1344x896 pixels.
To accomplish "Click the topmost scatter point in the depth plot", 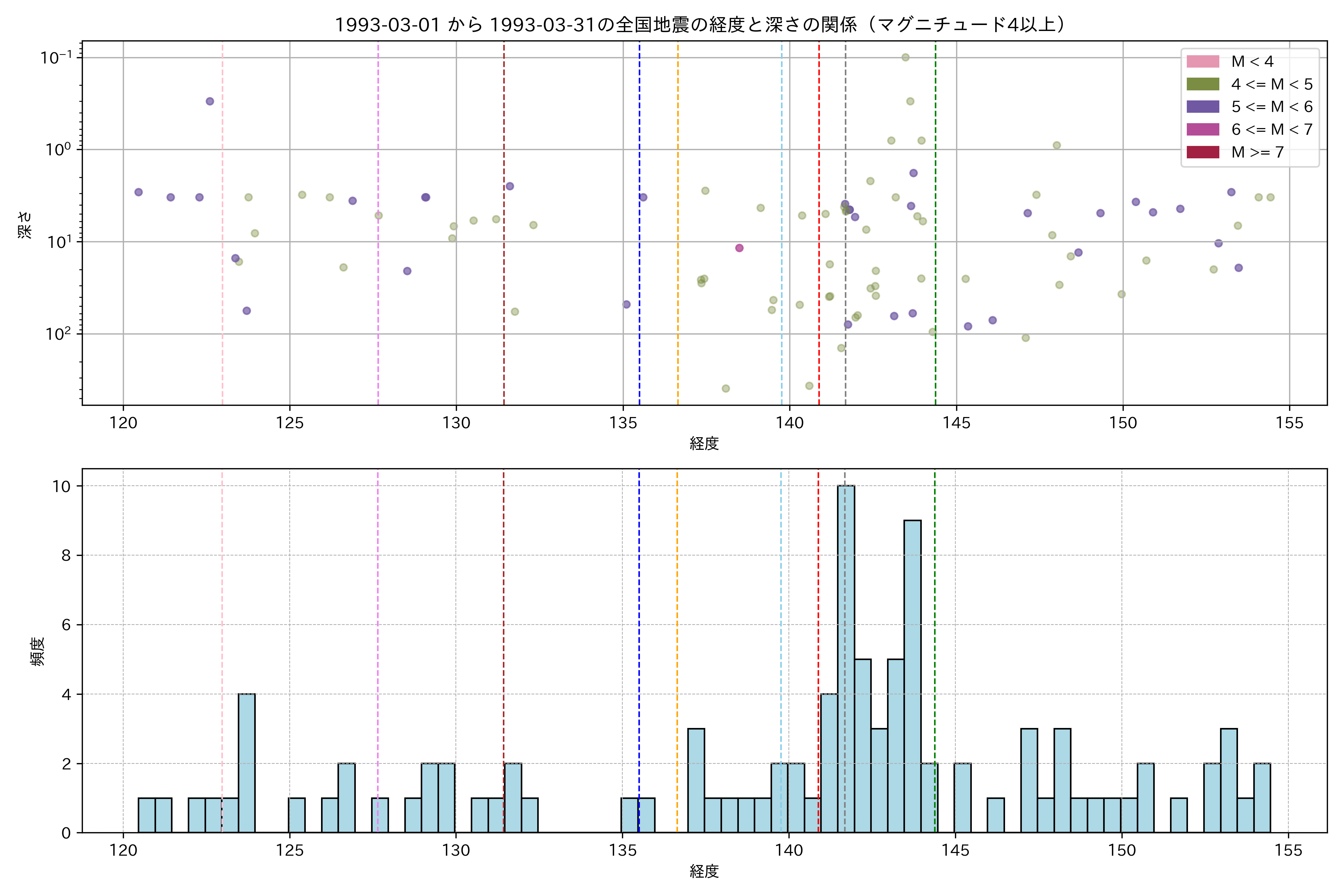I will point(905,57).
